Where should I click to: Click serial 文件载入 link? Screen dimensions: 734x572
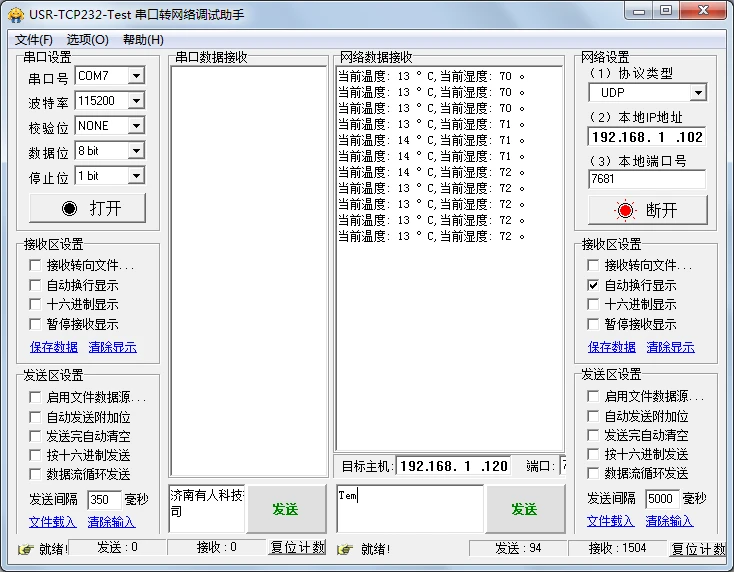(52, 521)
